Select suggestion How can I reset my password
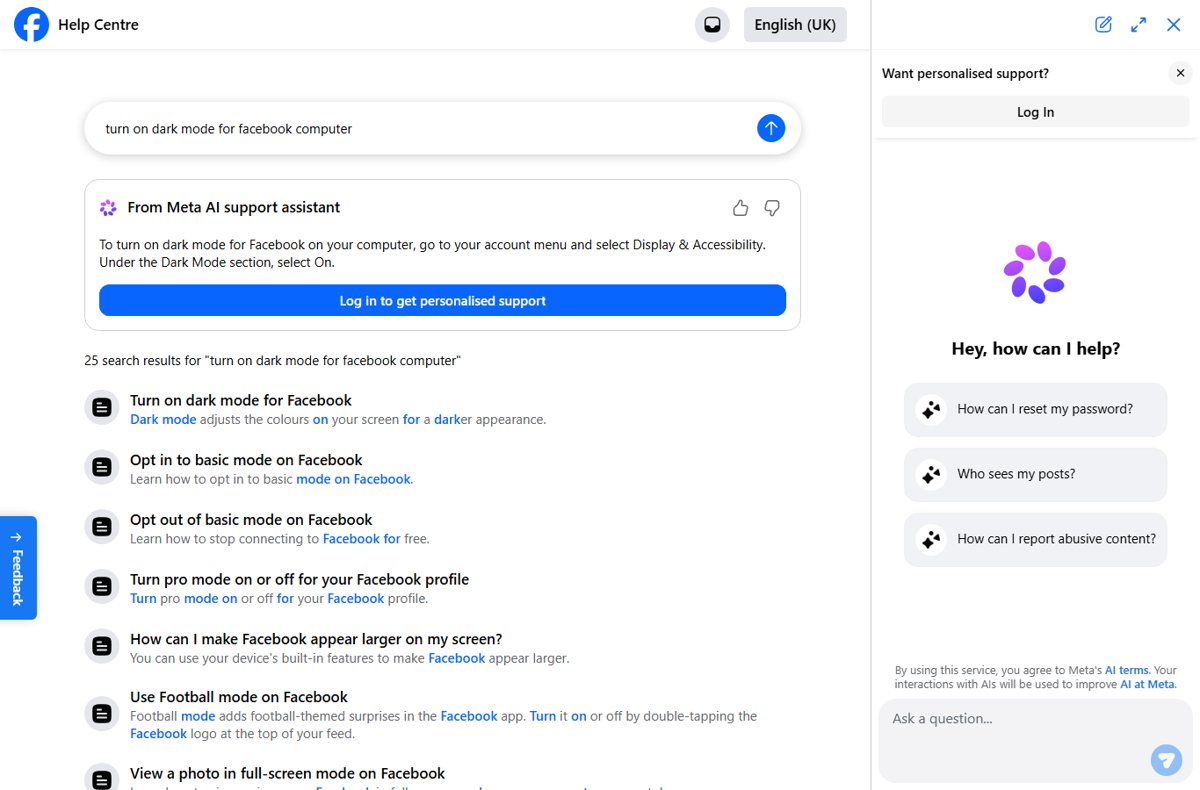1200x790 pixels. tap(1035, 409)
